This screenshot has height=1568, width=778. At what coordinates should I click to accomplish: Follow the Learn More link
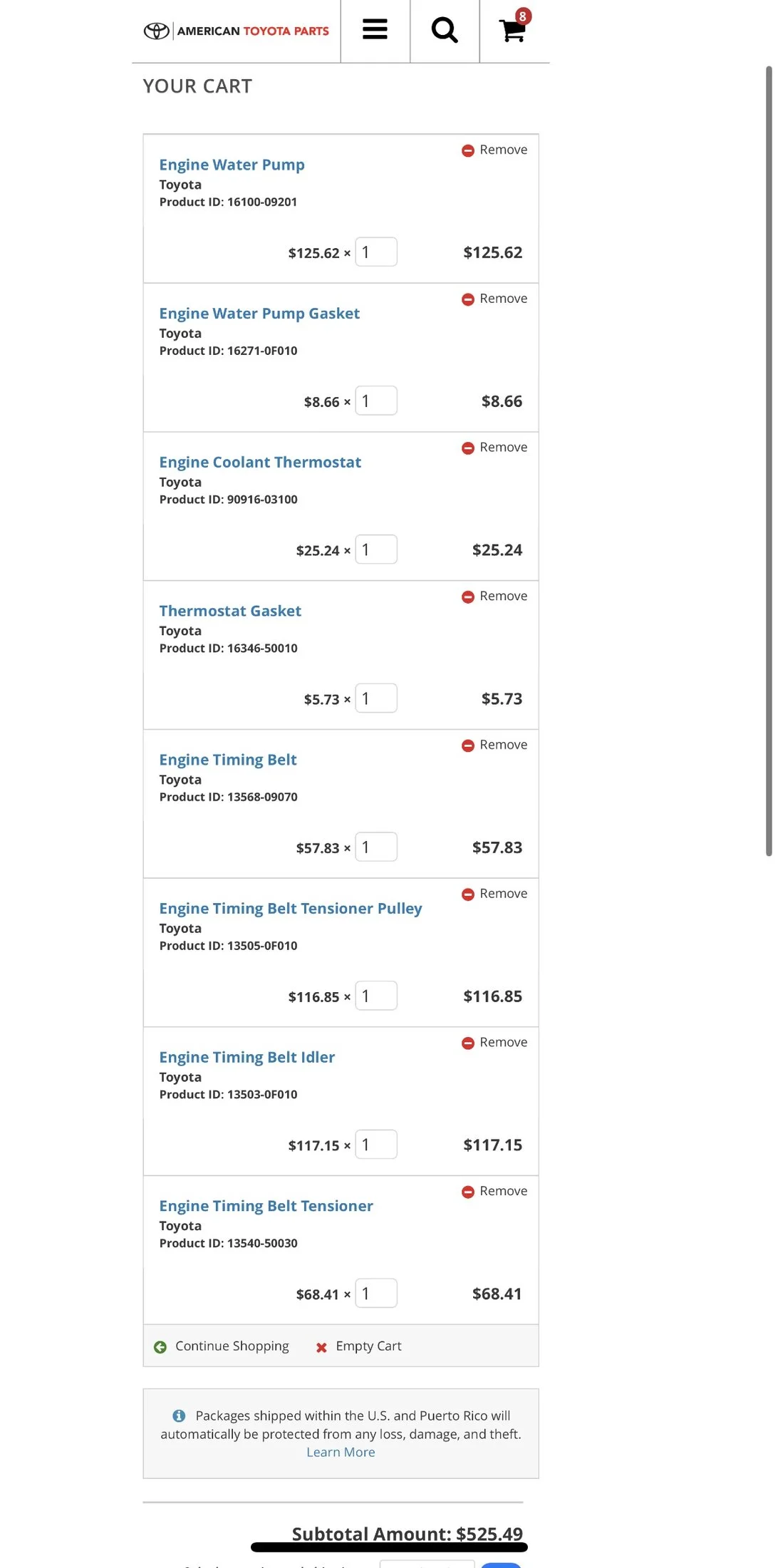tap(341, 1452)
